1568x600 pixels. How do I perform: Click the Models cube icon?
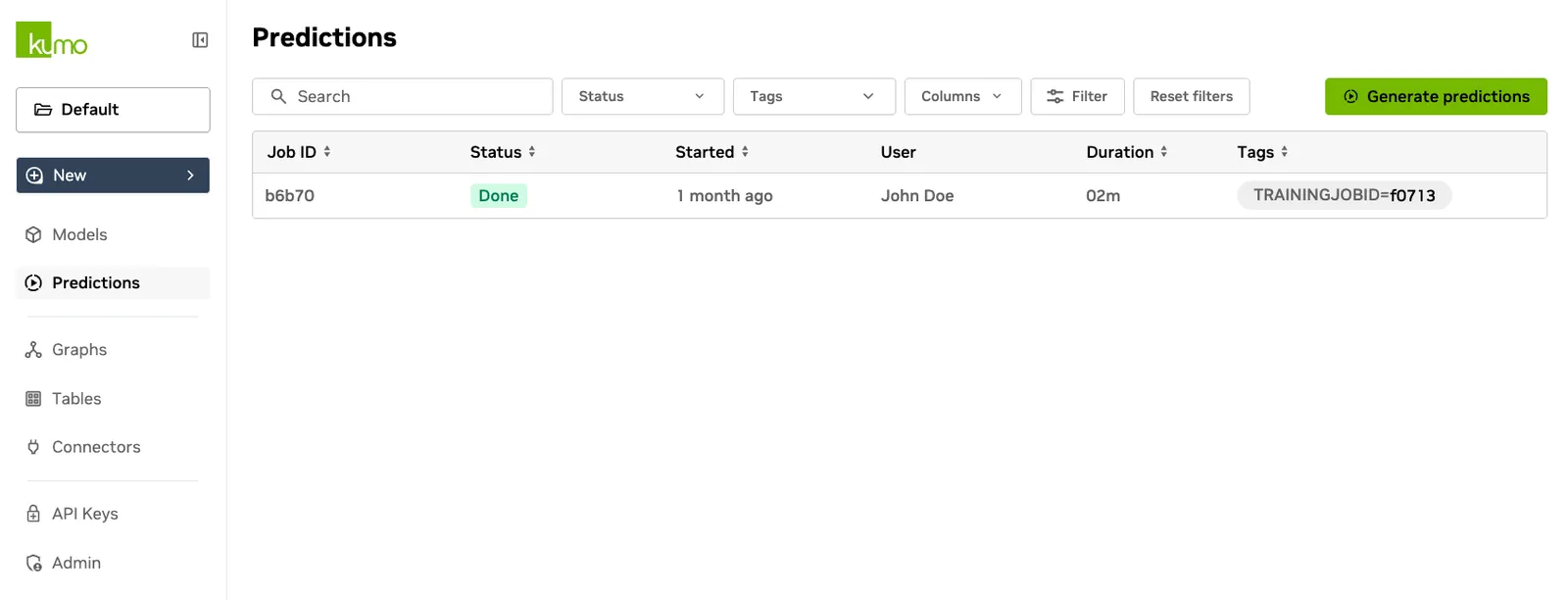click(33, 234)
